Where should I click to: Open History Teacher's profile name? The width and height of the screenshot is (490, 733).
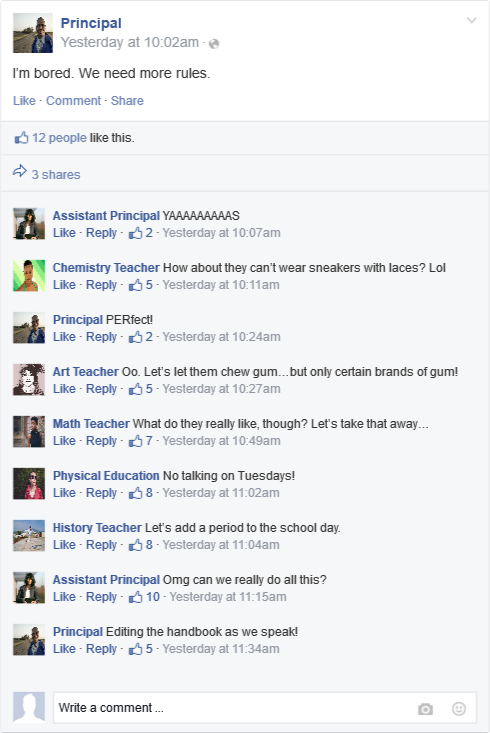click(x=97, y=527)
